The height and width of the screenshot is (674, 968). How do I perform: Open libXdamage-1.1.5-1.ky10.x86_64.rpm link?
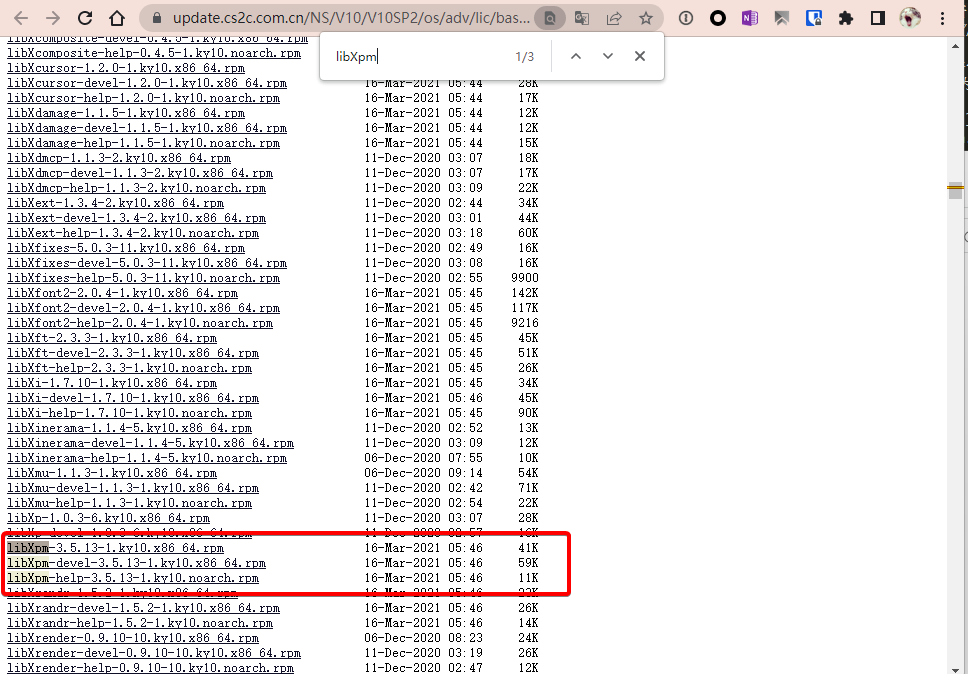click(x=126, y=113)
